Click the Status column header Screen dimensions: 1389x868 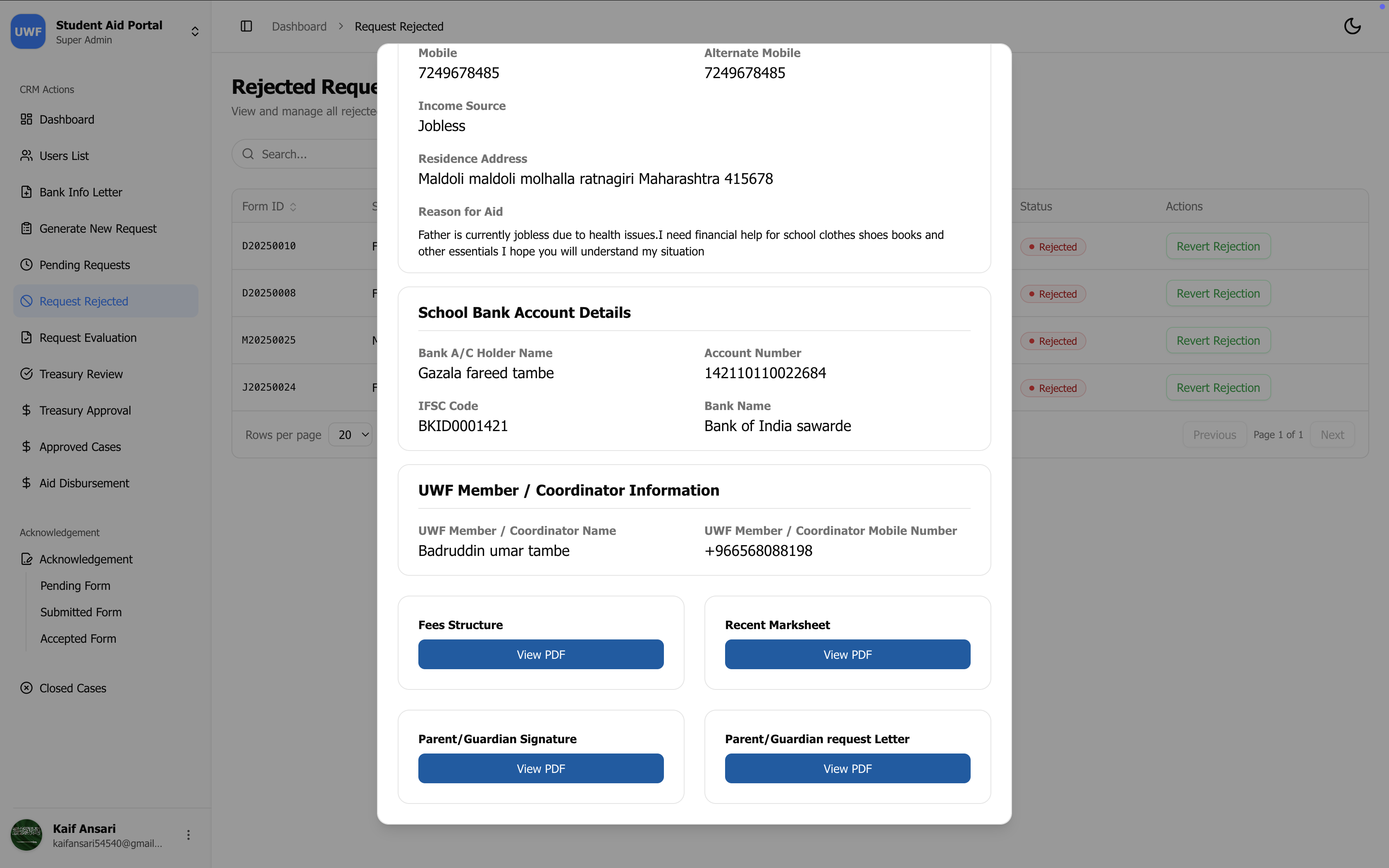click(1036, 206)
